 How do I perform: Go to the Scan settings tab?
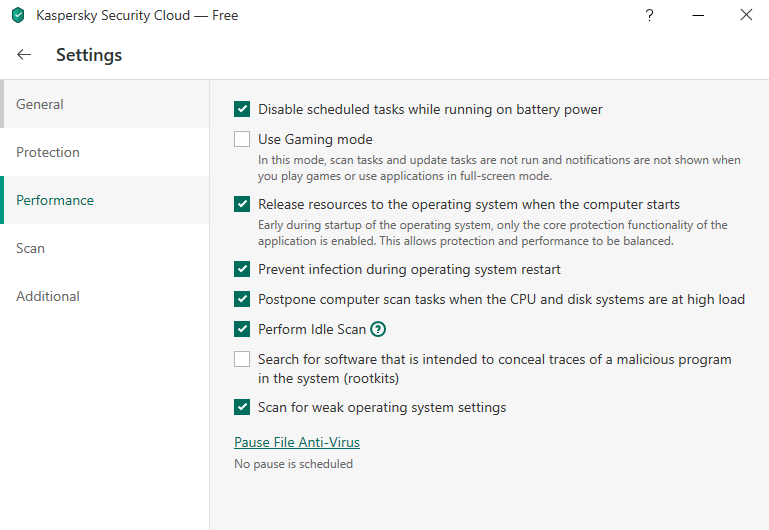click(30, 248)
